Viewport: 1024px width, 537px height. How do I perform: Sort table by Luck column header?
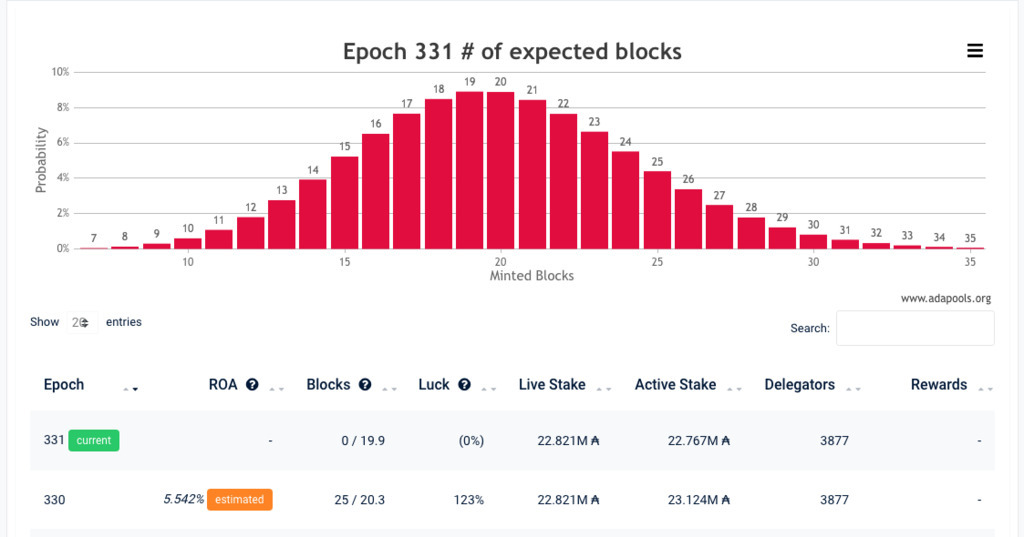coord(434,385)
